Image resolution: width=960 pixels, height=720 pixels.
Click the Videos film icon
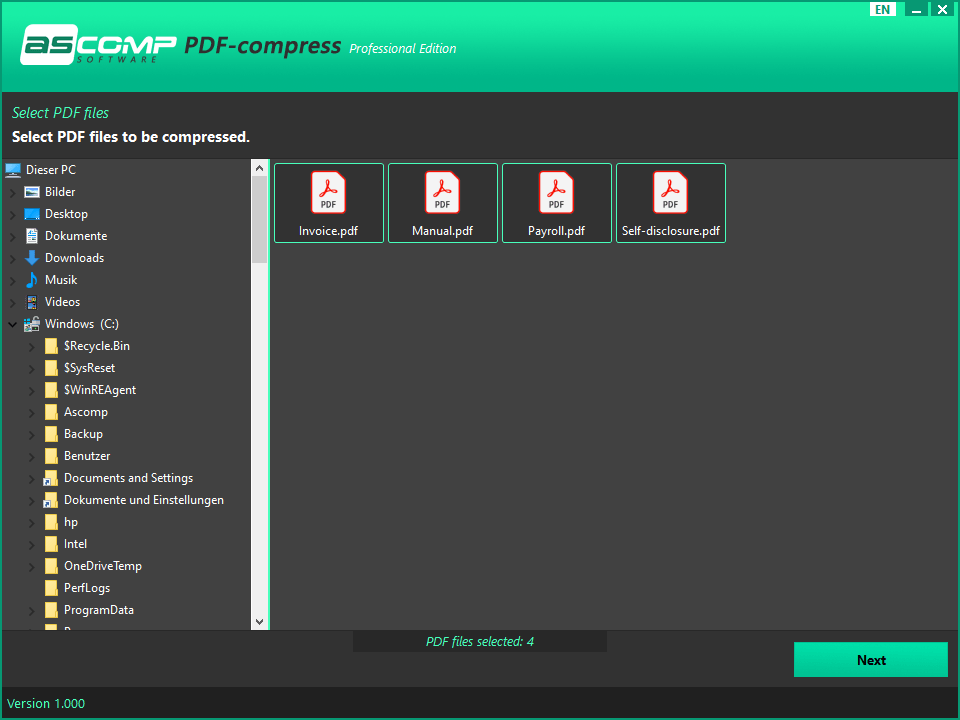click(x=32, y=302)
